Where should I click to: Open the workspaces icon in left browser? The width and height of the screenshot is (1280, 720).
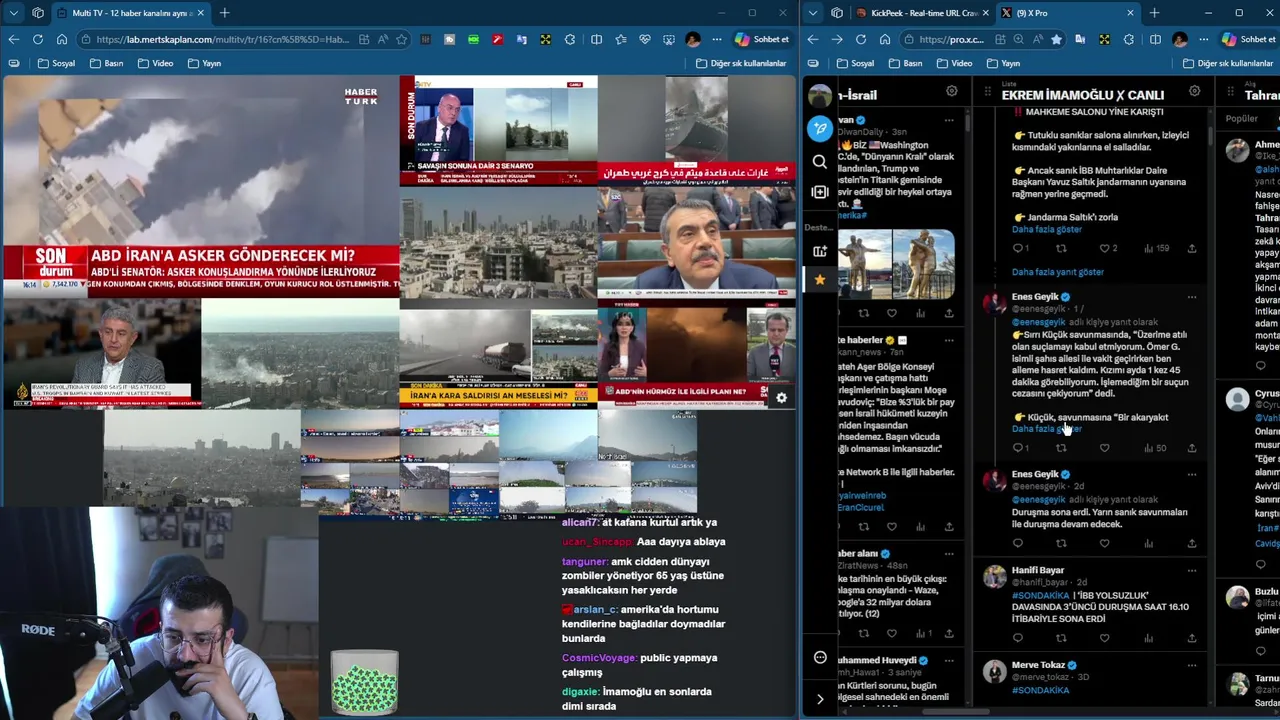(37, 13)
